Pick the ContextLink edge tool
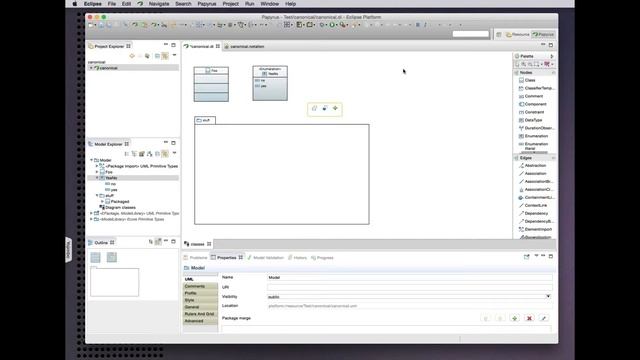The height and width of the screenshot is (360, 640). tap(532, 205)
